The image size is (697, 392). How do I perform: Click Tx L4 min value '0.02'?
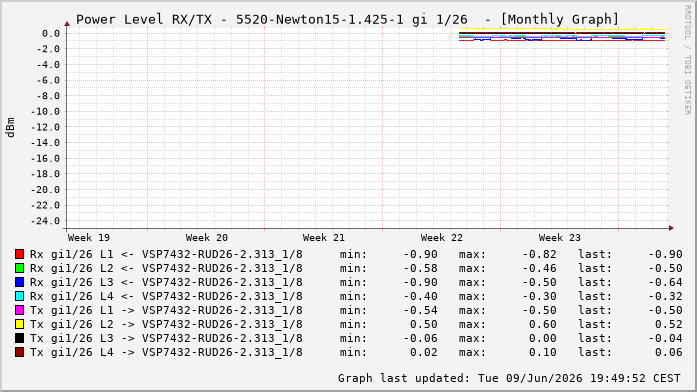424,352
